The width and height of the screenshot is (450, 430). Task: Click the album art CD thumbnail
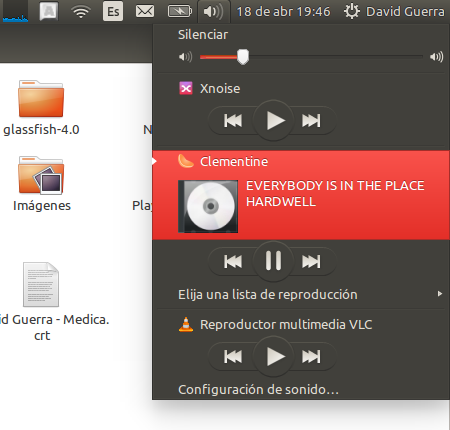208,206
